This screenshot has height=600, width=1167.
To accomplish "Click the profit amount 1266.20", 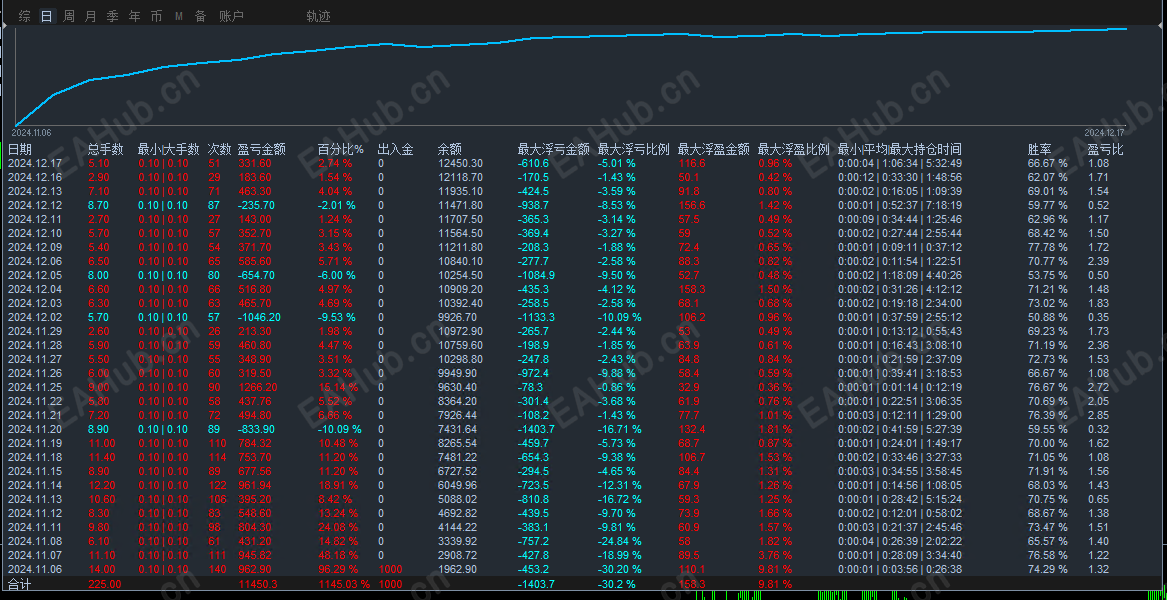I will (x=258, y=387).
